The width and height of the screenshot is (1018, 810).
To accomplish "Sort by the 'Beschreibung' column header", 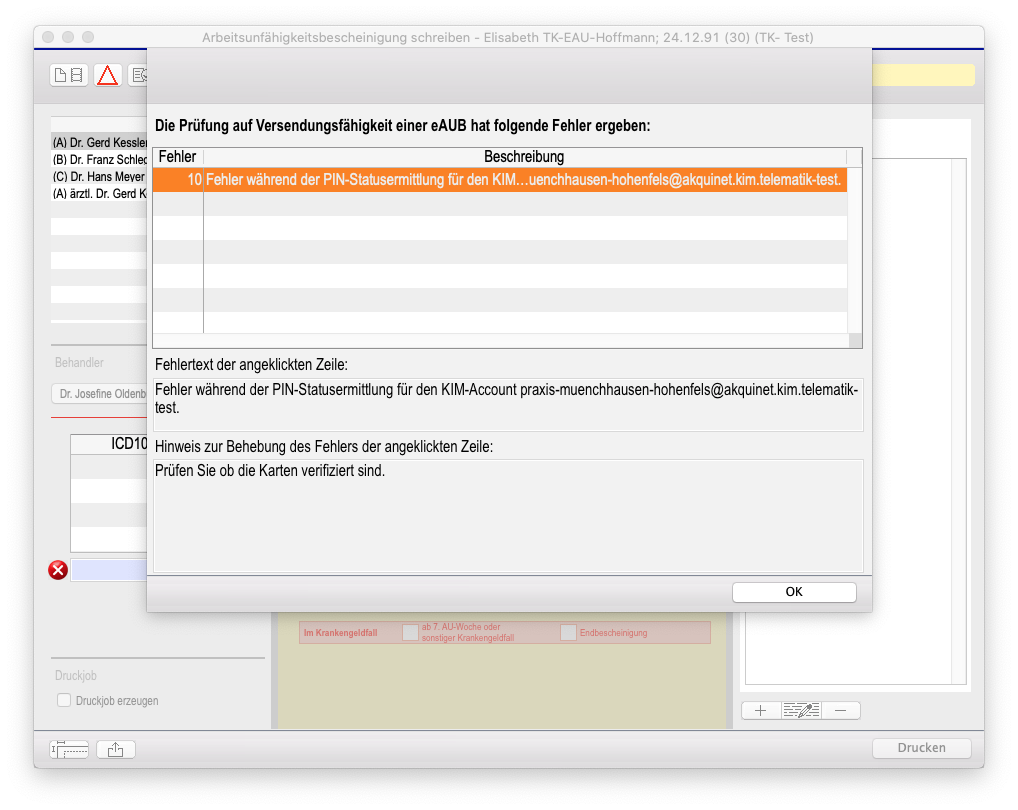I will click(524, 157).
